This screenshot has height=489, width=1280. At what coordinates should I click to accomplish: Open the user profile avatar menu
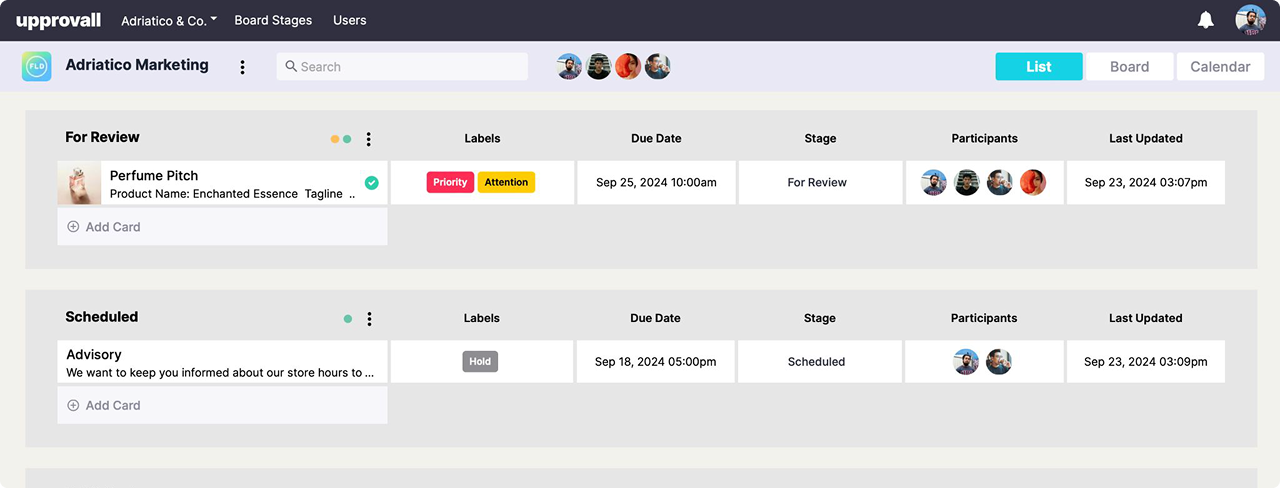pyautogui.click(x=1250, y=20)
